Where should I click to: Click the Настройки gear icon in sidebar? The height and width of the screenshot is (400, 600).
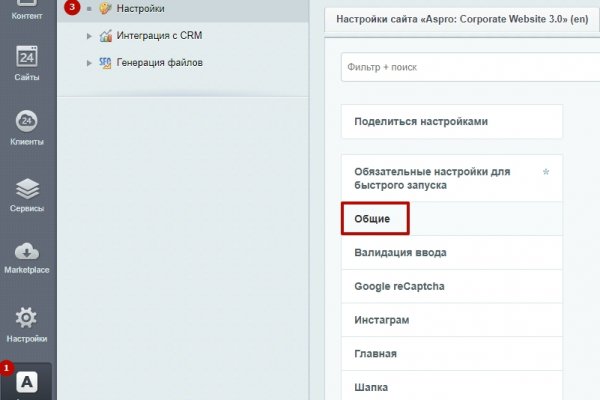pos(28,320)
